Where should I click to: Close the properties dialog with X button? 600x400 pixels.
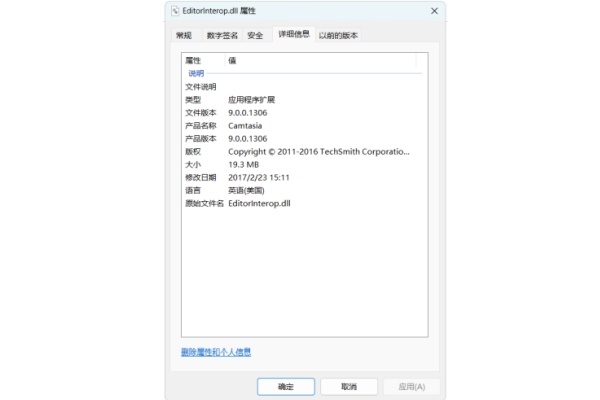(x=433, y=10)
